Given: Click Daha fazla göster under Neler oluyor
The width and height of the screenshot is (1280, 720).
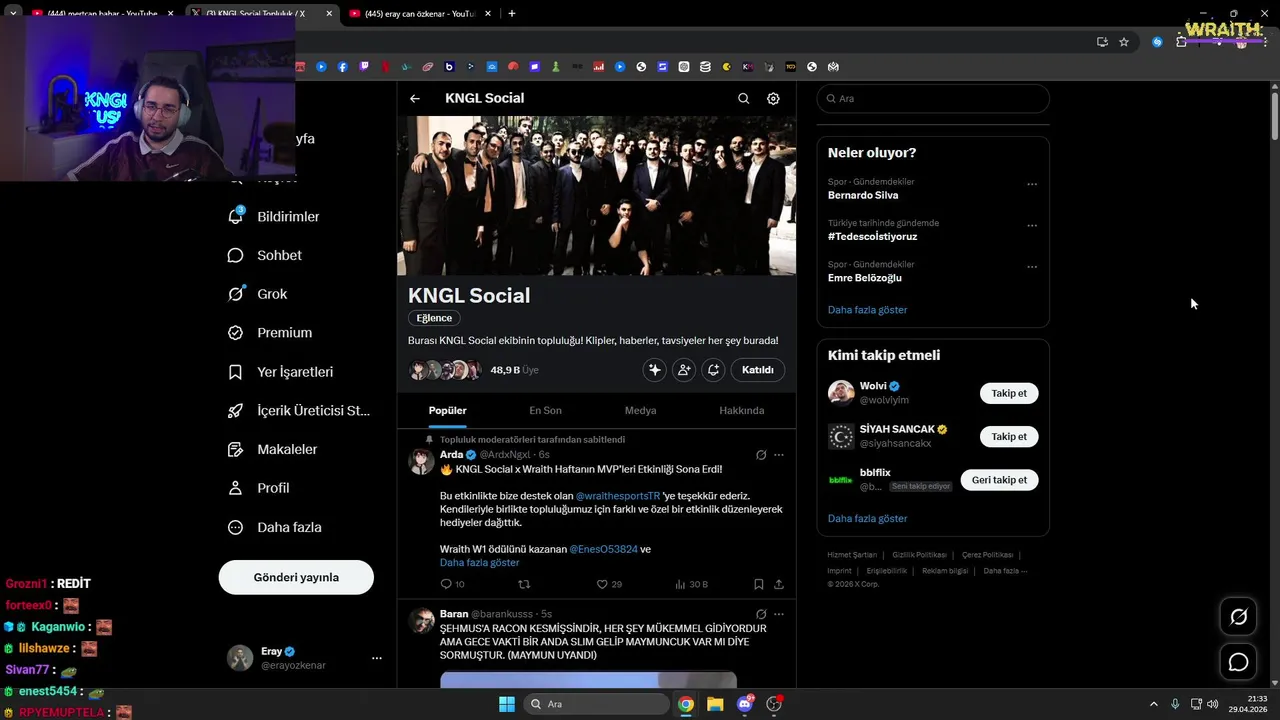Looking at the screenshot, I should pos(867,310).
